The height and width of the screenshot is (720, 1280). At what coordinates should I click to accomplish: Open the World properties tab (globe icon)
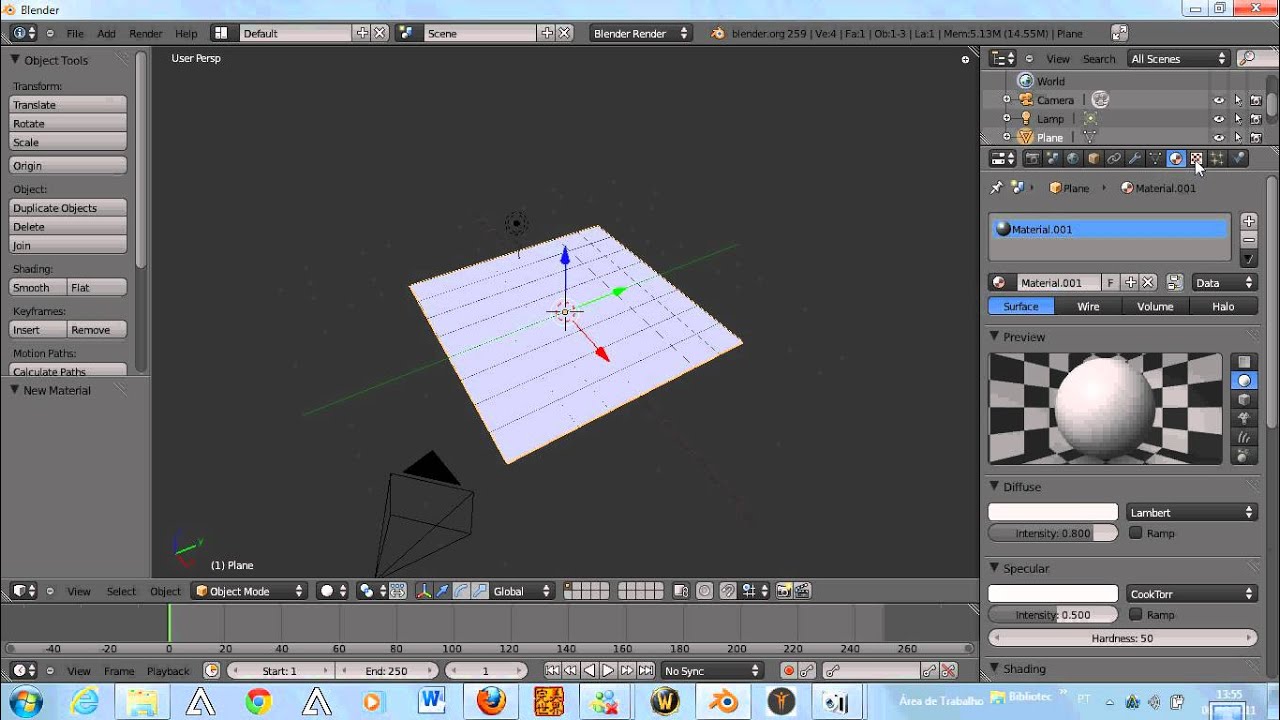[1073, 158]
